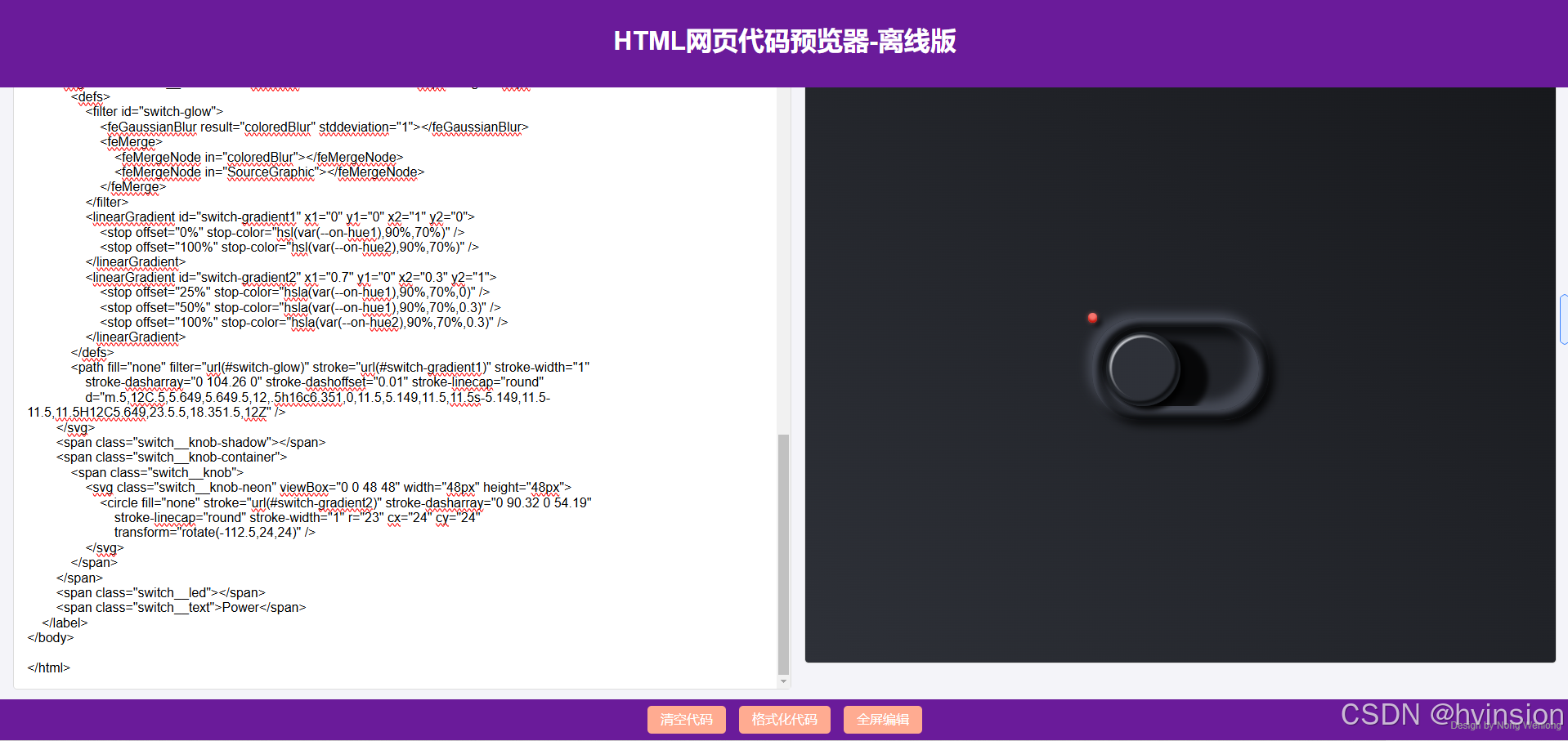Click the opening <feMerge> tag line
Screen dimensions: 1568x741
coord(132,142)
